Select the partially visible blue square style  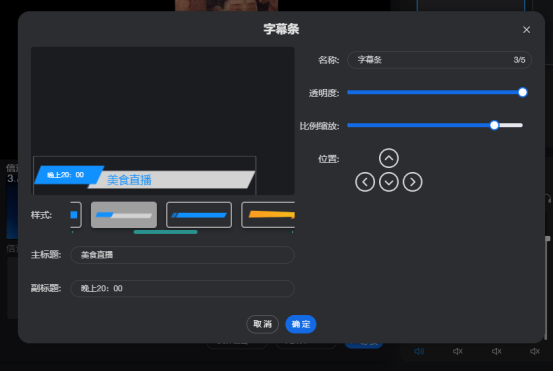click(76, 215)
